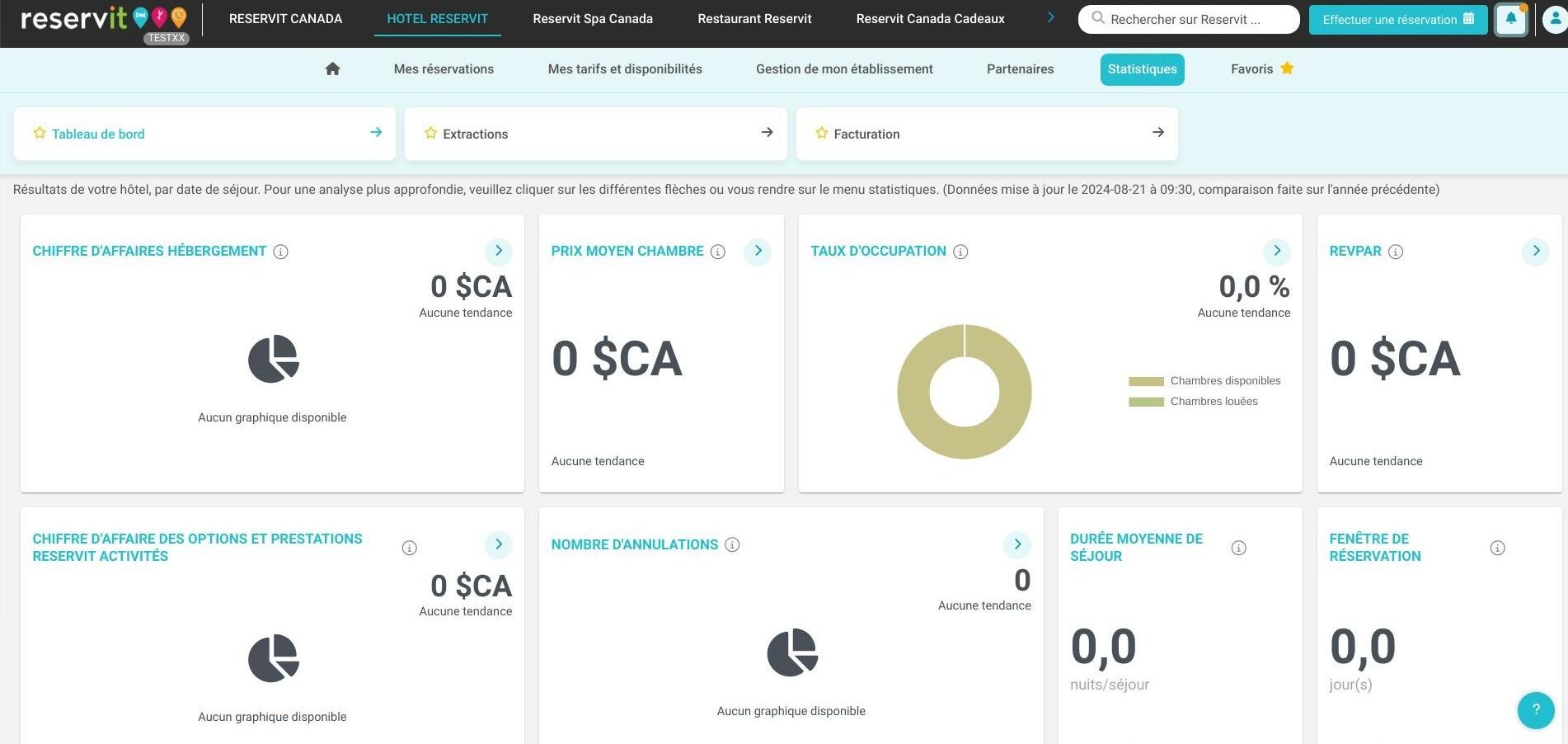
Task: Expand the Taux d'occupation chevron arrow
Action: [x=1277, y=251]
